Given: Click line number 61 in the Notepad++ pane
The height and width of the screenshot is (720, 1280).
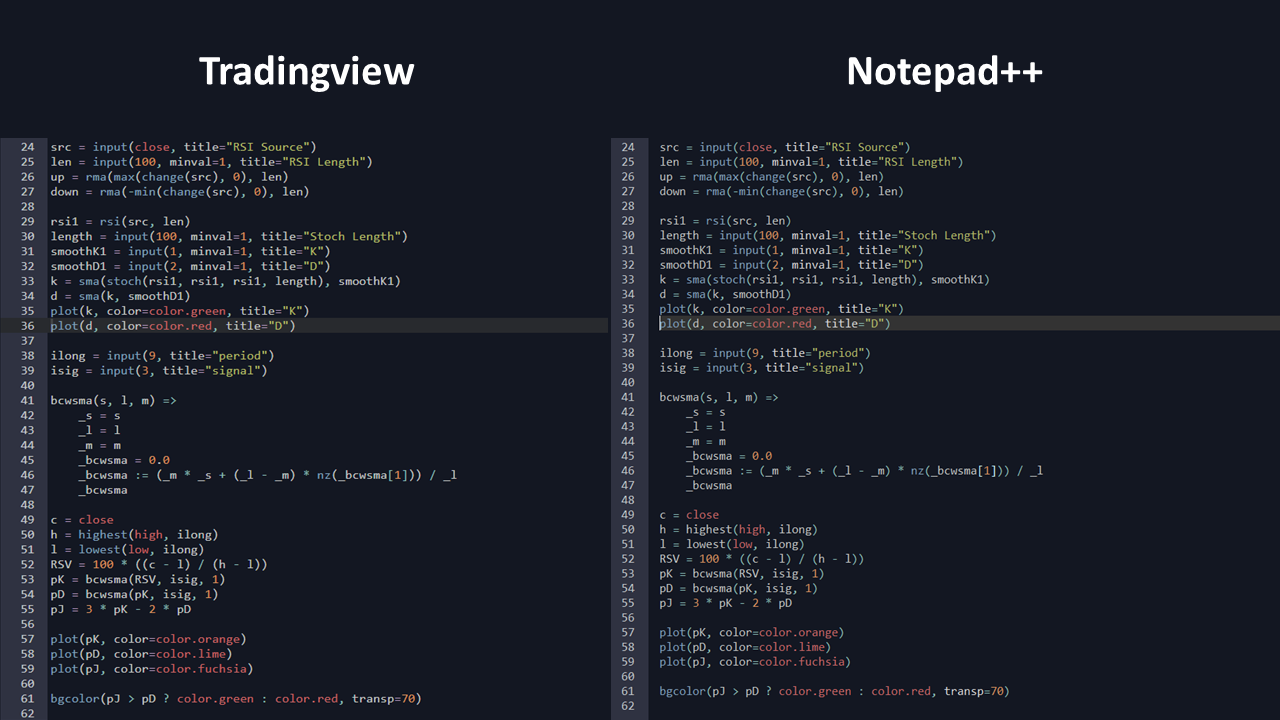Looking at the screenshot, I should point(628,691).
